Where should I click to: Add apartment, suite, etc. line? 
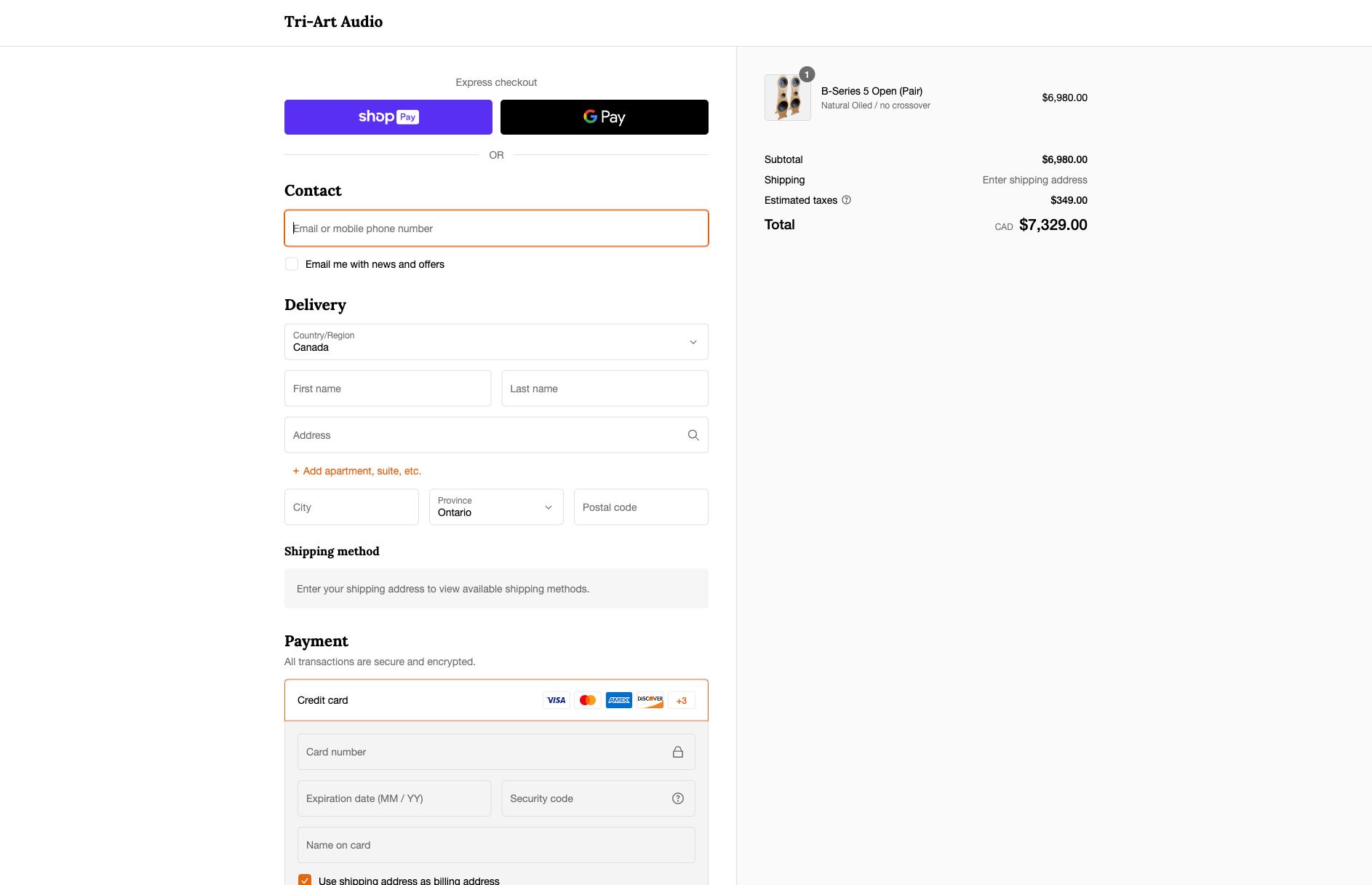coord(357,471)
